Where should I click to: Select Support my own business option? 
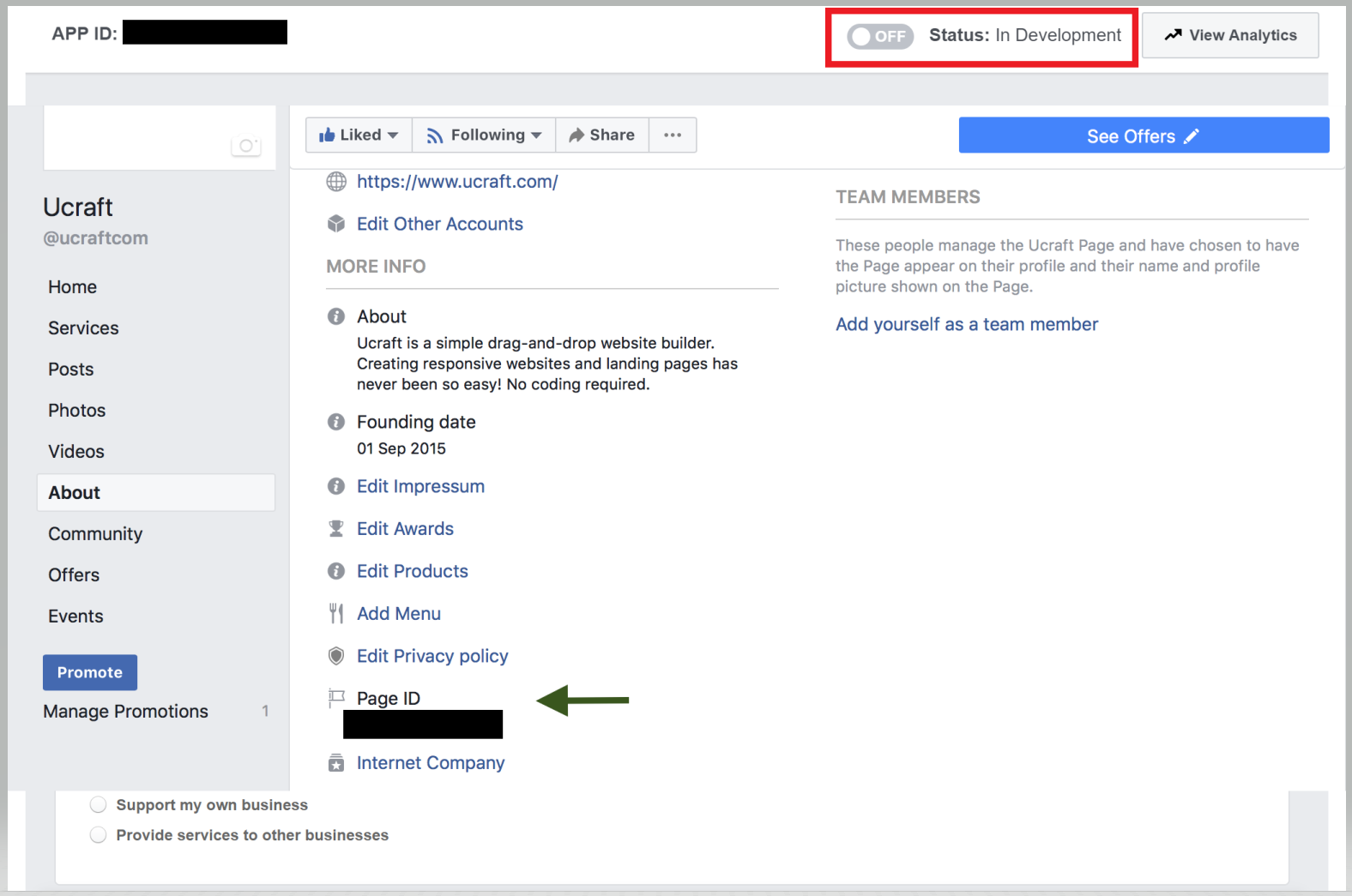tap(99, 804)
